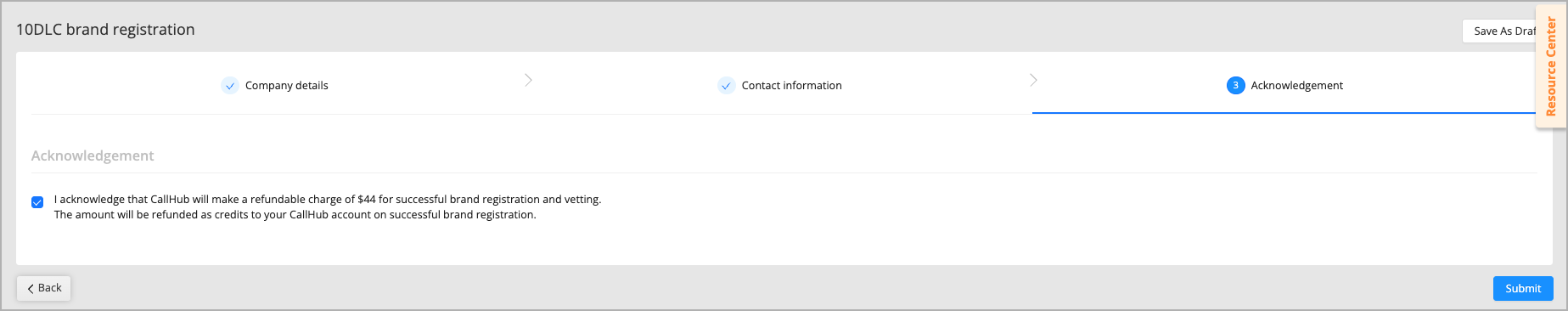
Task: Click the refund credits explanation line
Action: coord(295,215)
